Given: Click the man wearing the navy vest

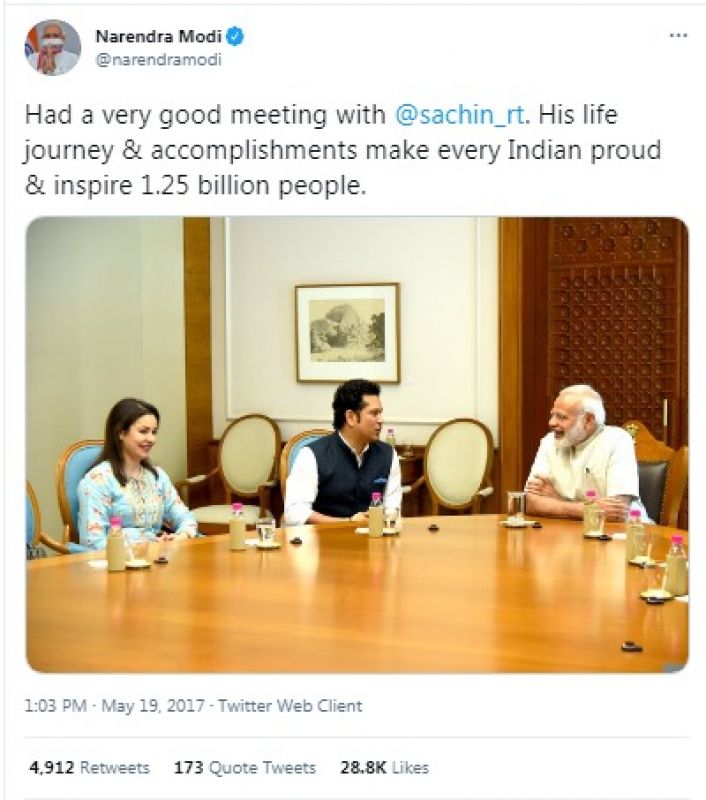Looking at the screenshot, I should (344, 462).
